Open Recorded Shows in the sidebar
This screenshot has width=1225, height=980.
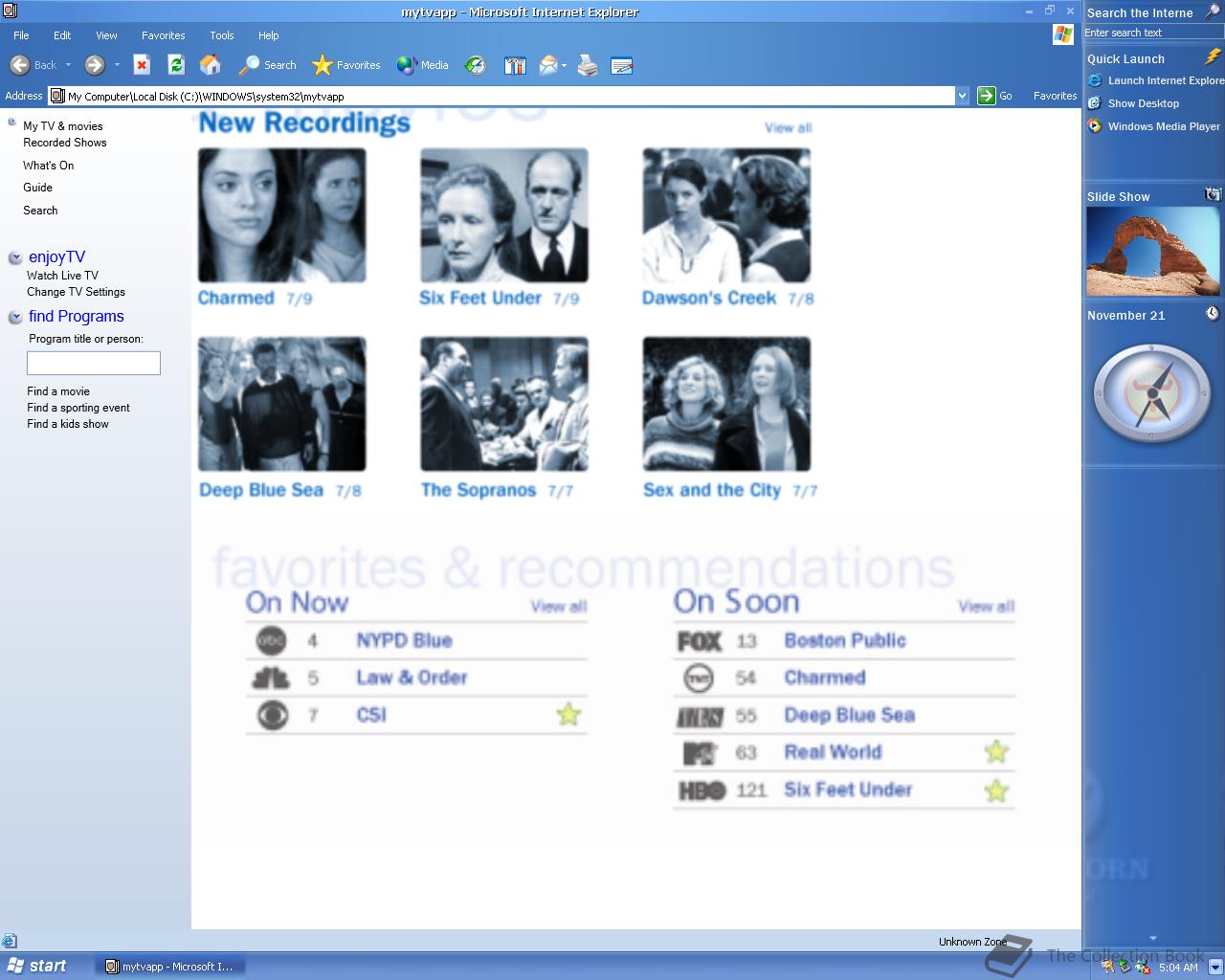[x=65, y=143]
